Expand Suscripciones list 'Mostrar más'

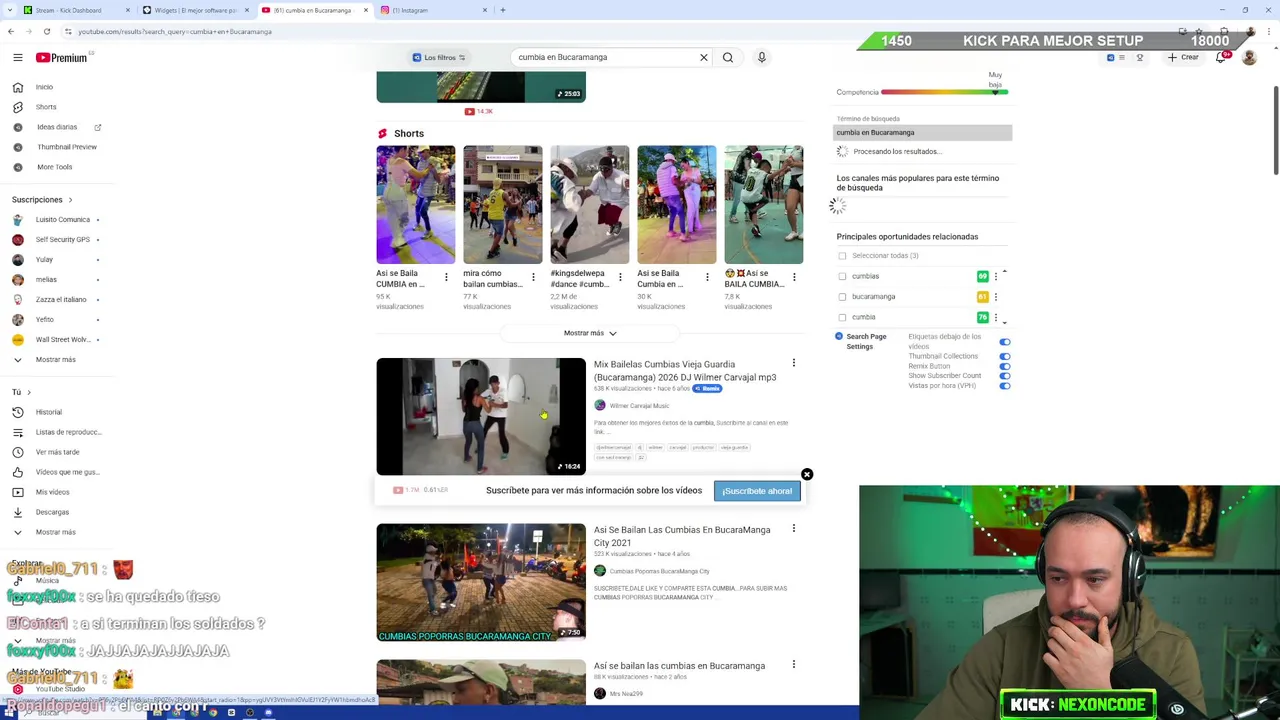coord(55,360)
